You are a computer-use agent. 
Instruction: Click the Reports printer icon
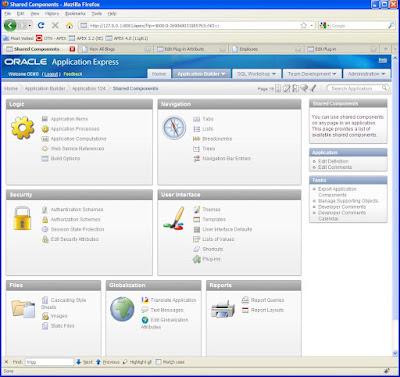click(x=223, y=309)
